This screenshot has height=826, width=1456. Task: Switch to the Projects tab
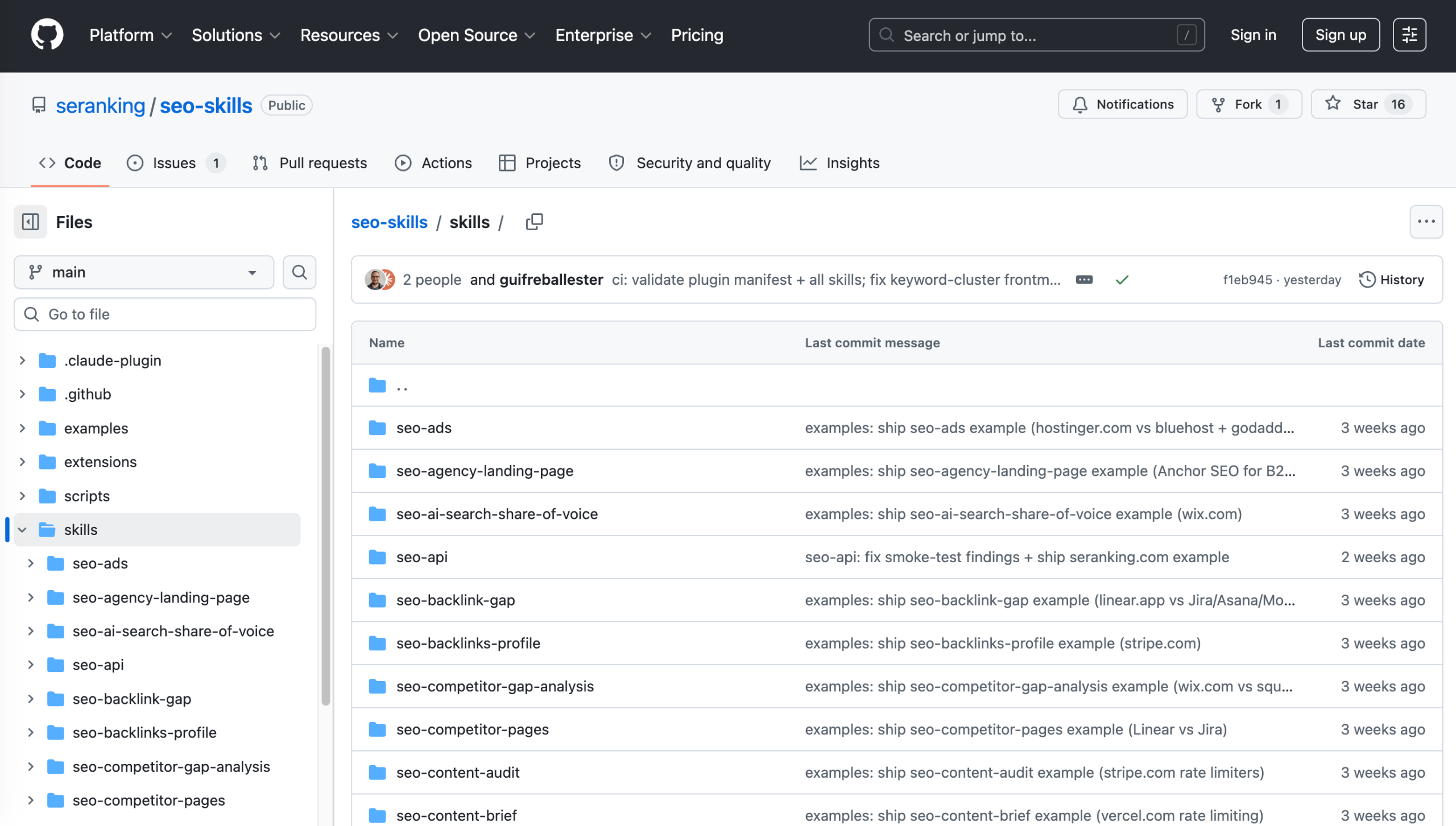coord(539,163)
